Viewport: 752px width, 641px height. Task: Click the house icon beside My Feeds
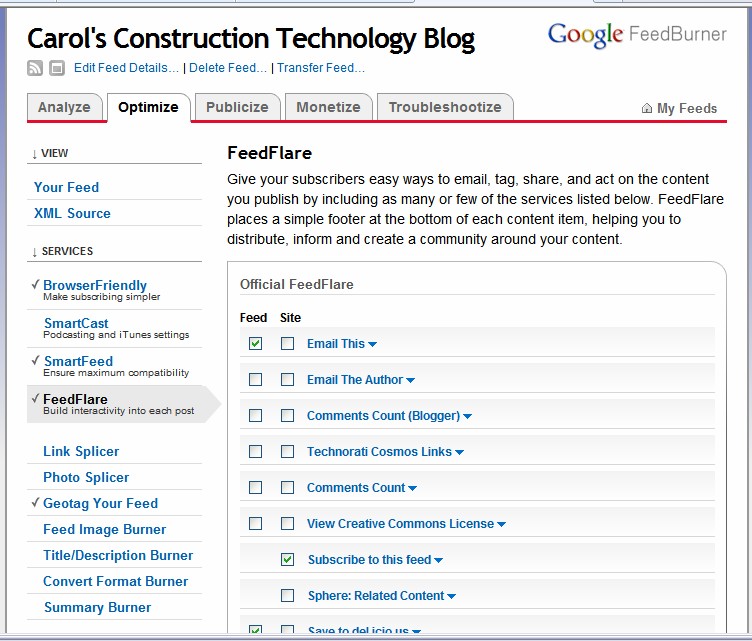pyautogui.click(x=646, y=108)
